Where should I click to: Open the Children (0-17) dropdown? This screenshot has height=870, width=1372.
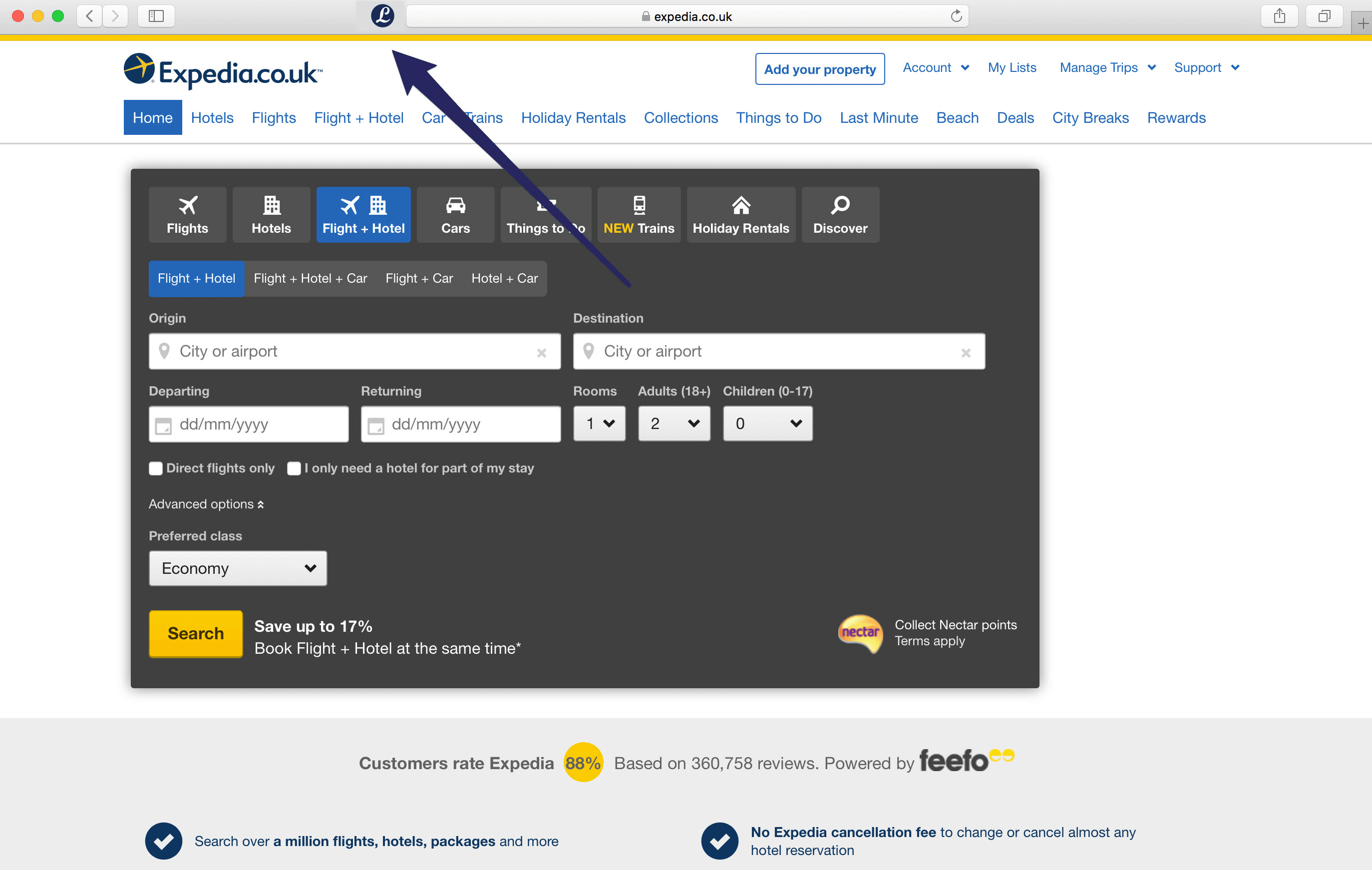pyautogui.click(x=767, y=424)
